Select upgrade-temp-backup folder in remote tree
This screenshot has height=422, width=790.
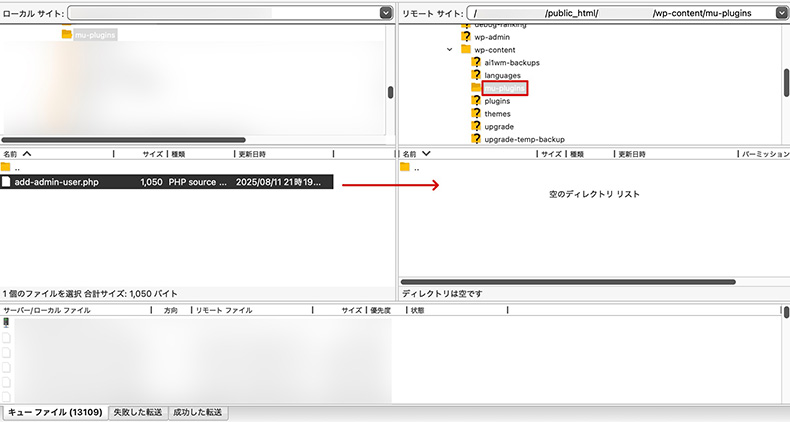(524, 139)
